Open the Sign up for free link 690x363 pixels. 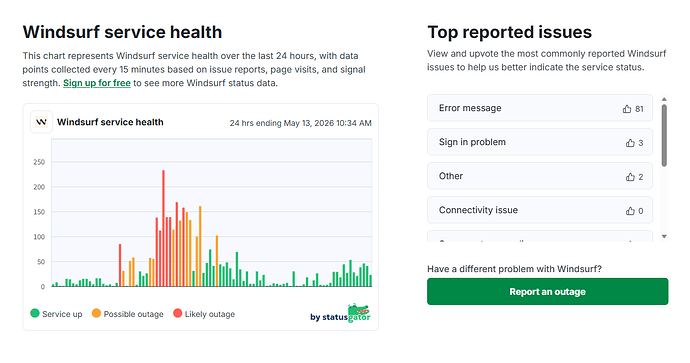pos(97,83)
